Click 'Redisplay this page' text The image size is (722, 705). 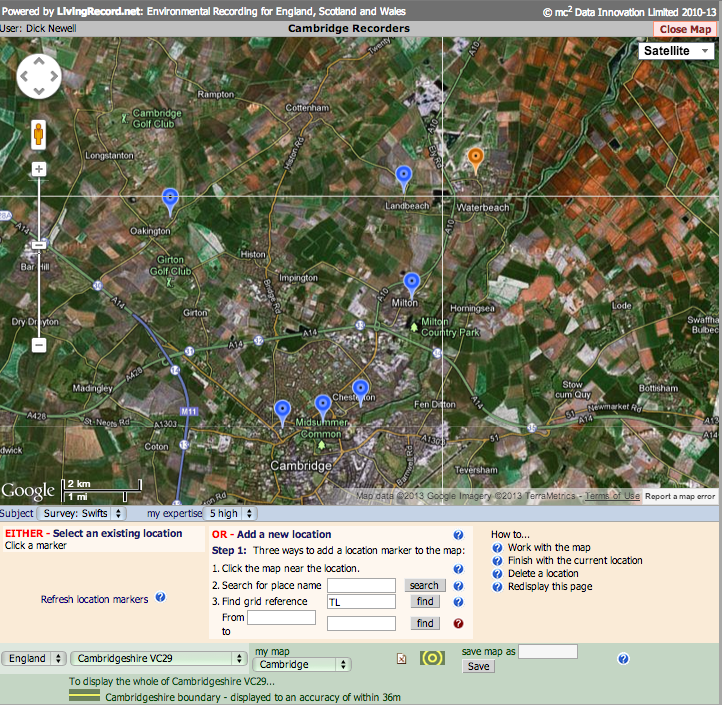point(550,587)
